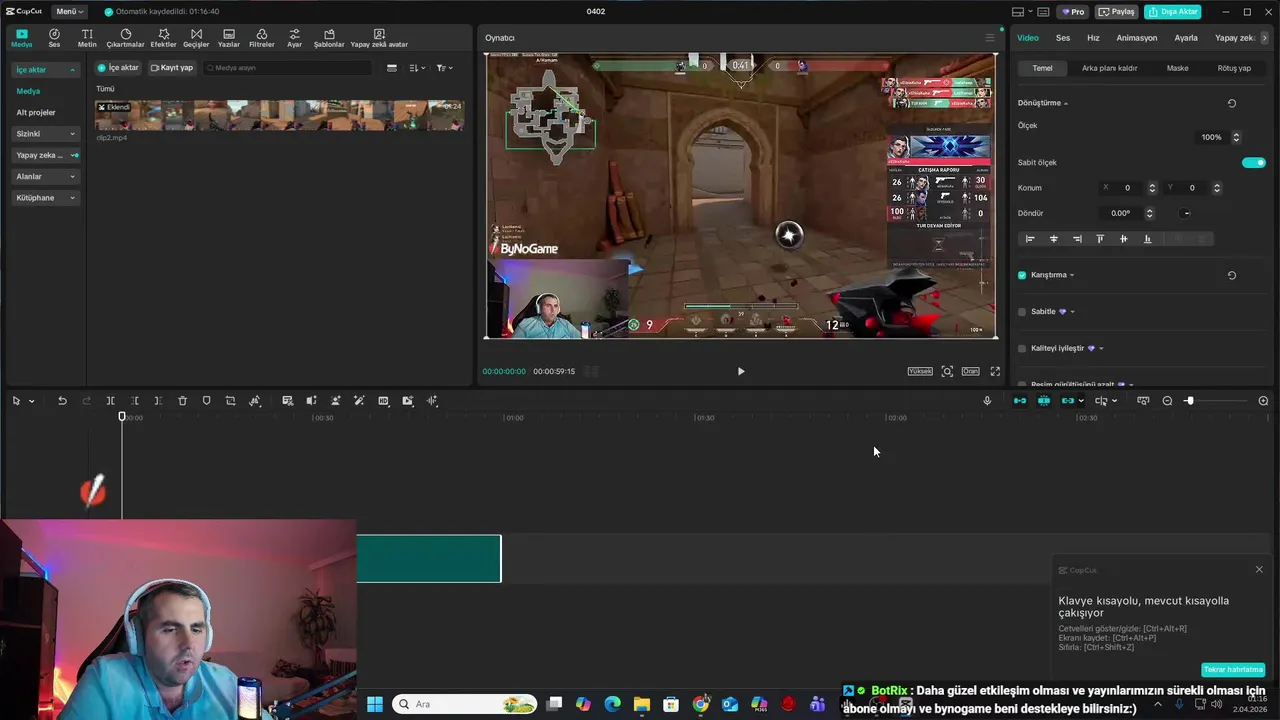This screenshot has width=1280, height=720.
Task: Open the selection tool mode dropdown arrow
Action: [31, 401]
